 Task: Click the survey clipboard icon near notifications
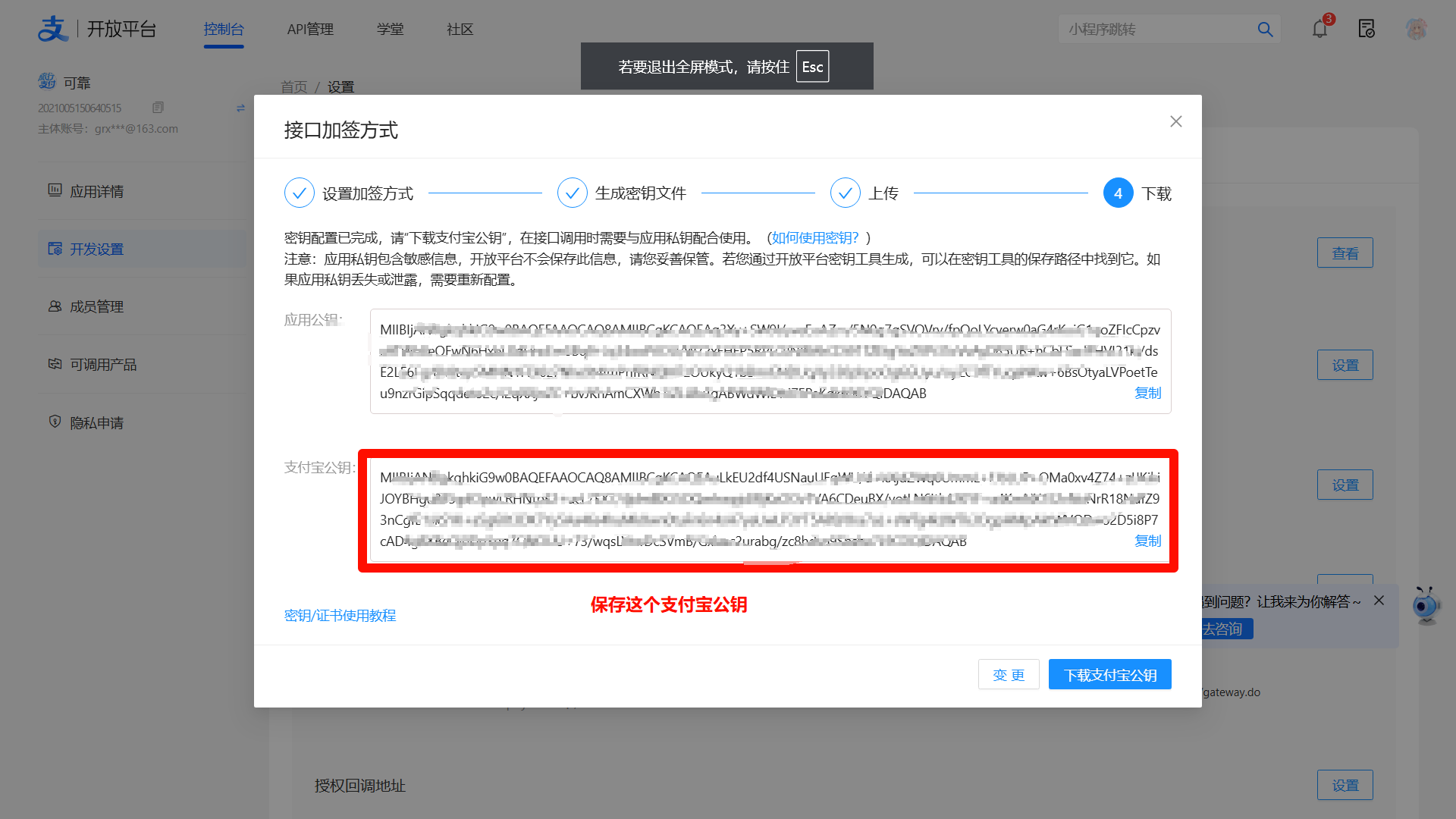(1367, 29)
